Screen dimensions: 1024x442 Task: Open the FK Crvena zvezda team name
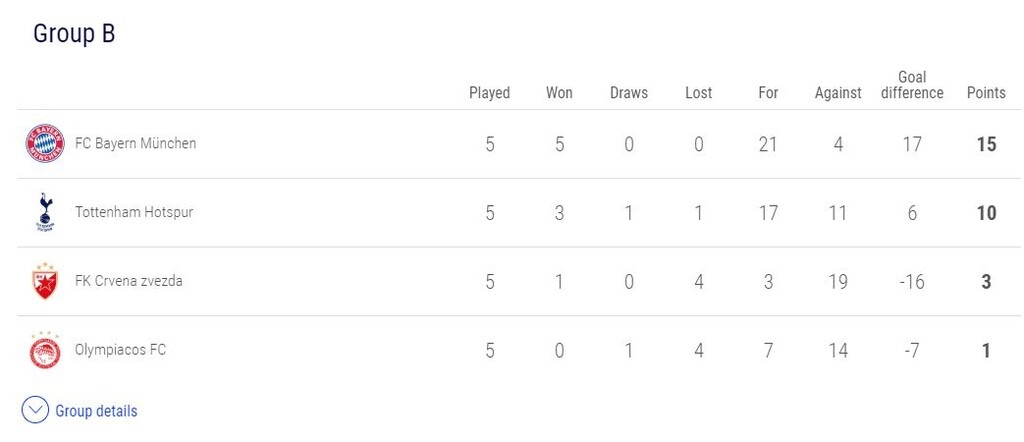point(128,281)
